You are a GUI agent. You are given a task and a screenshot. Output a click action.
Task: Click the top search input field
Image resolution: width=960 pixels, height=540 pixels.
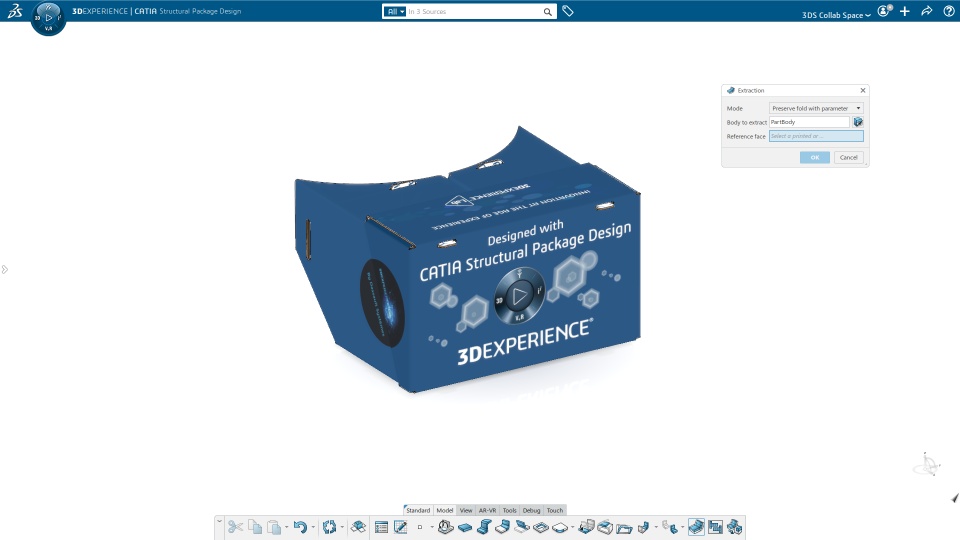tap(474, 12)
